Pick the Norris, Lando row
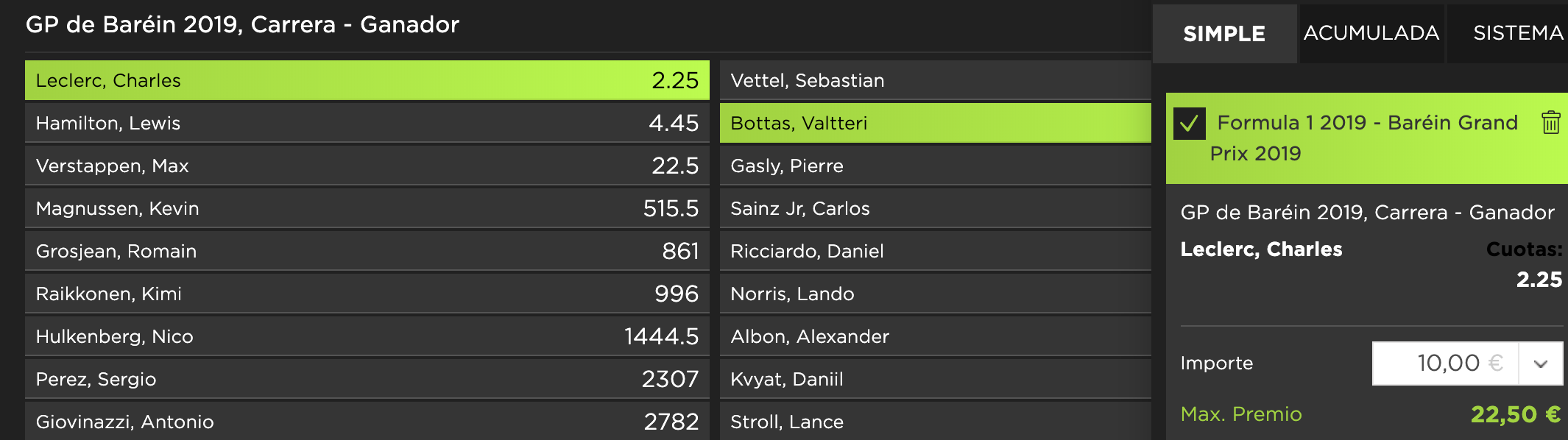 pyautogui.click(x=936, y=294)
